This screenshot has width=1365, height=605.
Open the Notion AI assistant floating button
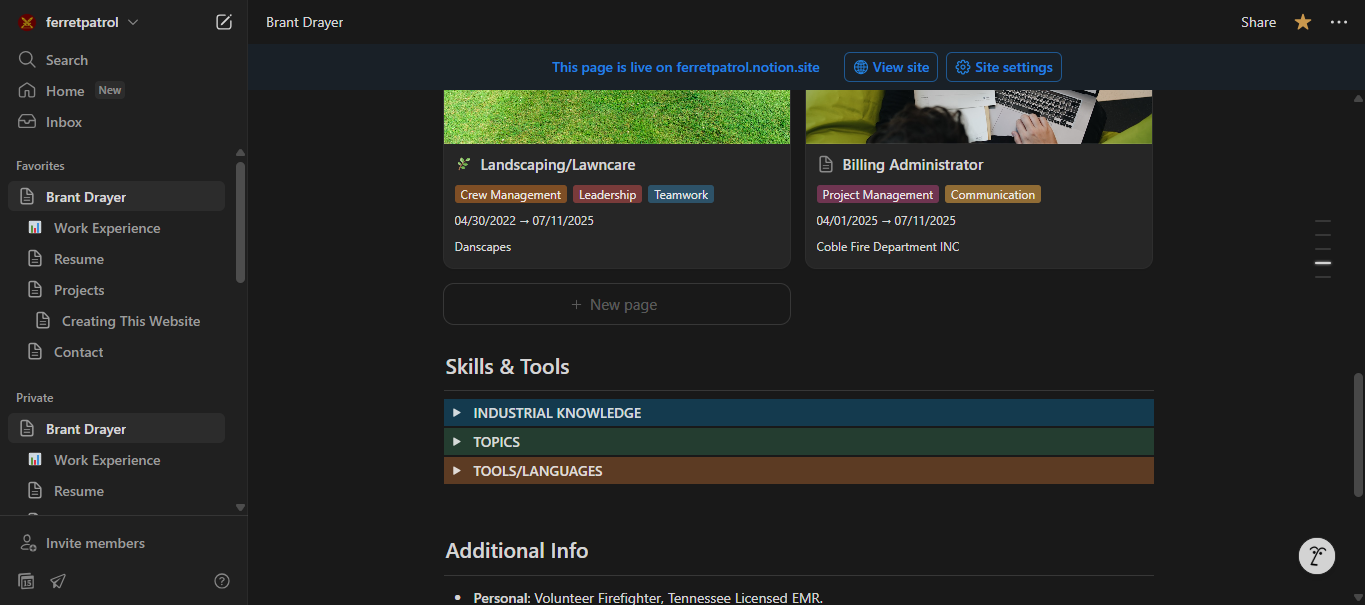(x=1316, y=556)
